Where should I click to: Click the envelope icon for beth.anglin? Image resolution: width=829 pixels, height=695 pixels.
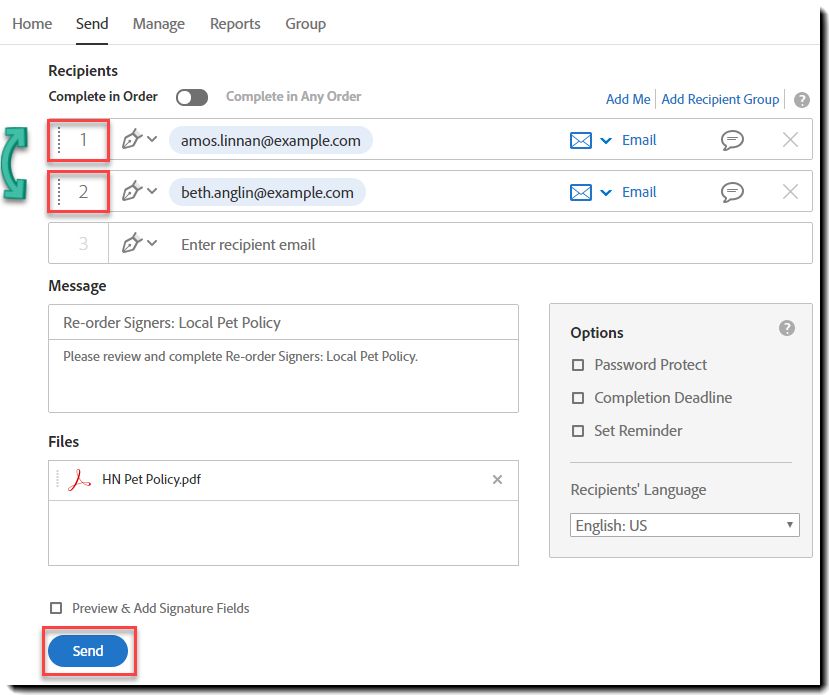click(581, 192)
